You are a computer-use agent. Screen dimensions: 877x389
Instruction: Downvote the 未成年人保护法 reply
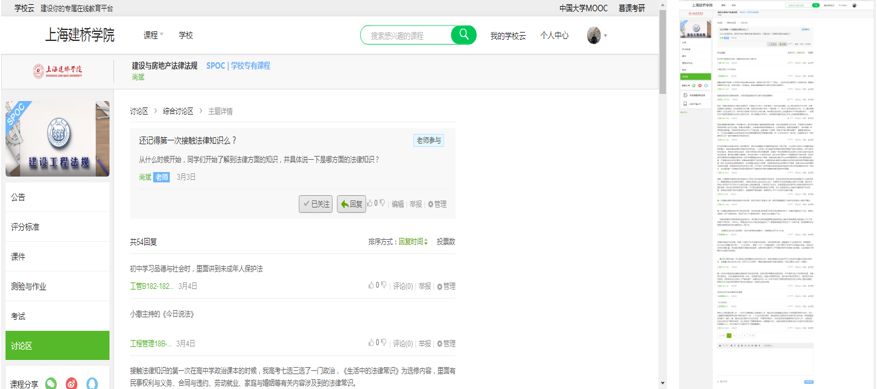pos(383,285)
